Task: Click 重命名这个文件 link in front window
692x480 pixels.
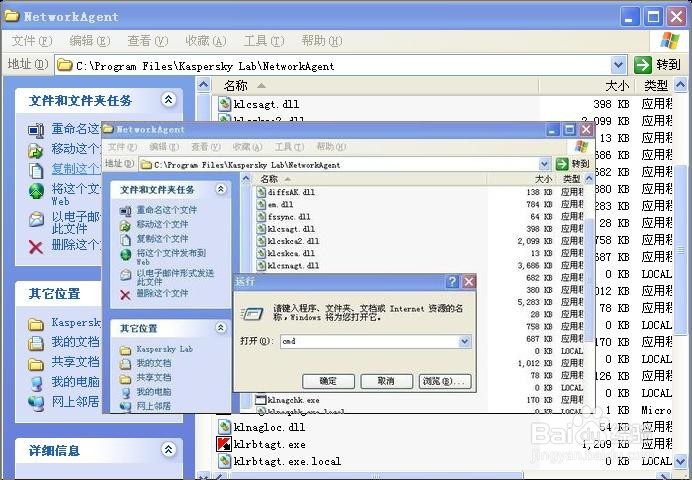Action: (x=167, y=210)
